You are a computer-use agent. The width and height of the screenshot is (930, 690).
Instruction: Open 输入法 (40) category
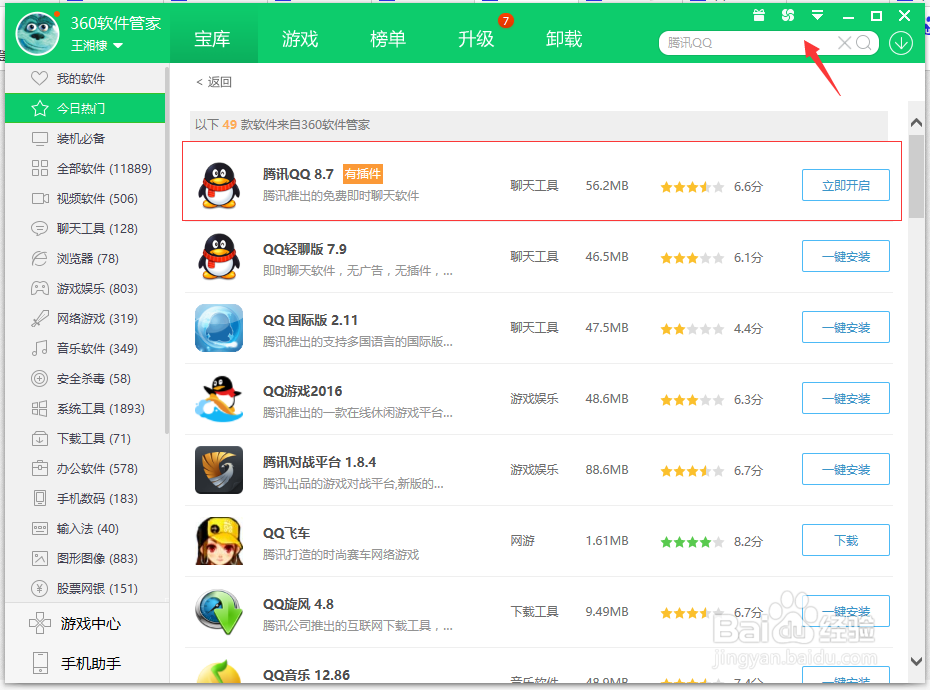point(85,529)
